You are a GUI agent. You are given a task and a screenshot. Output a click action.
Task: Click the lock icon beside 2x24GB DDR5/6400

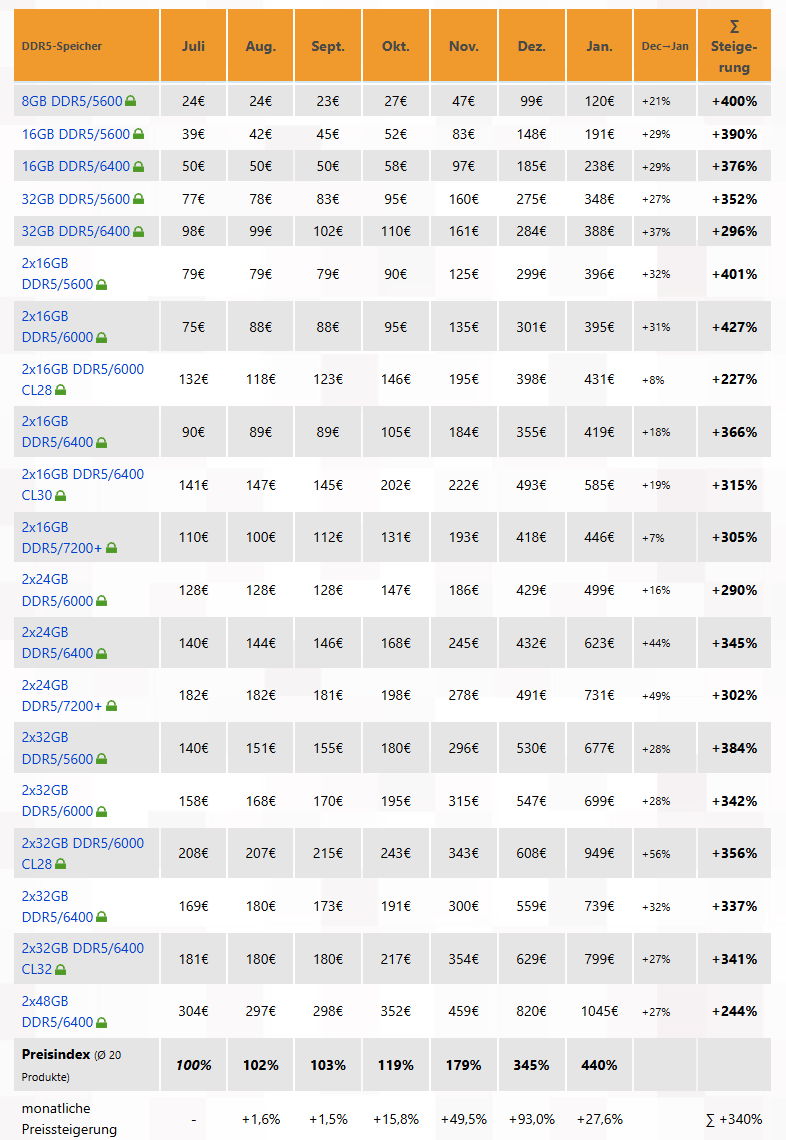point(102,654)
